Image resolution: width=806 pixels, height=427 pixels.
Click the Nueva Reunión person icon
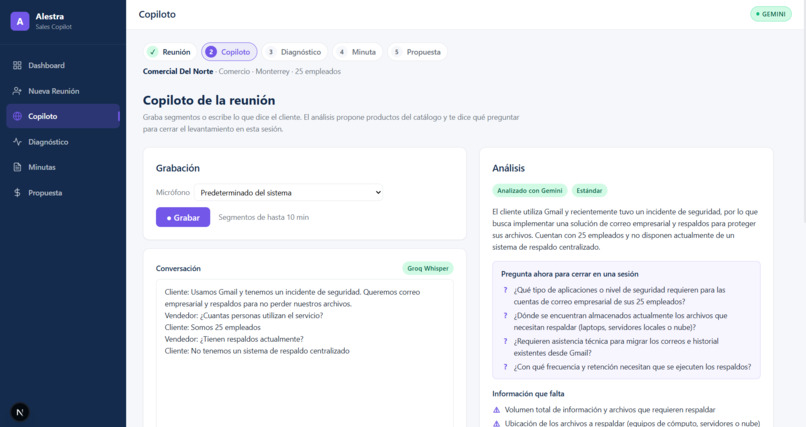pyautogui.click(x=17, y=91)
